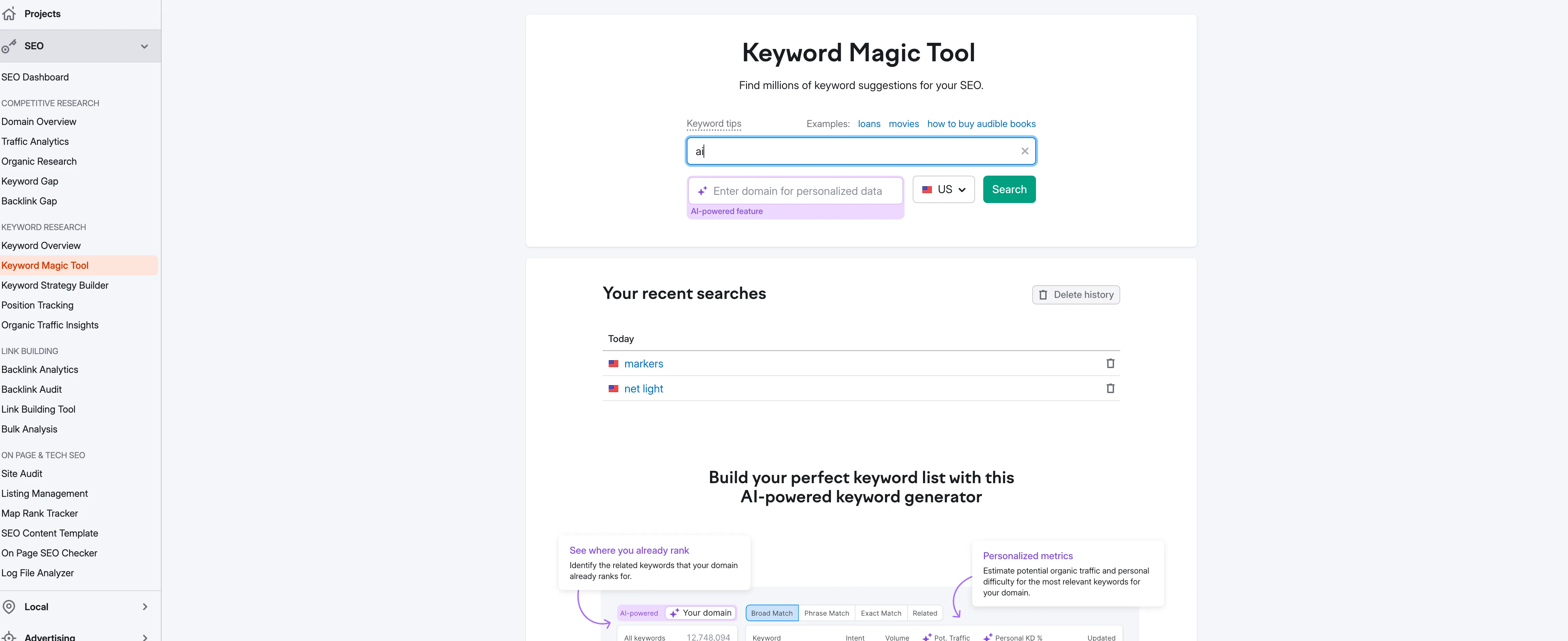Open Keyword Overview
The width and height of the screenshot is (1568, 641).
pos(41,246)
